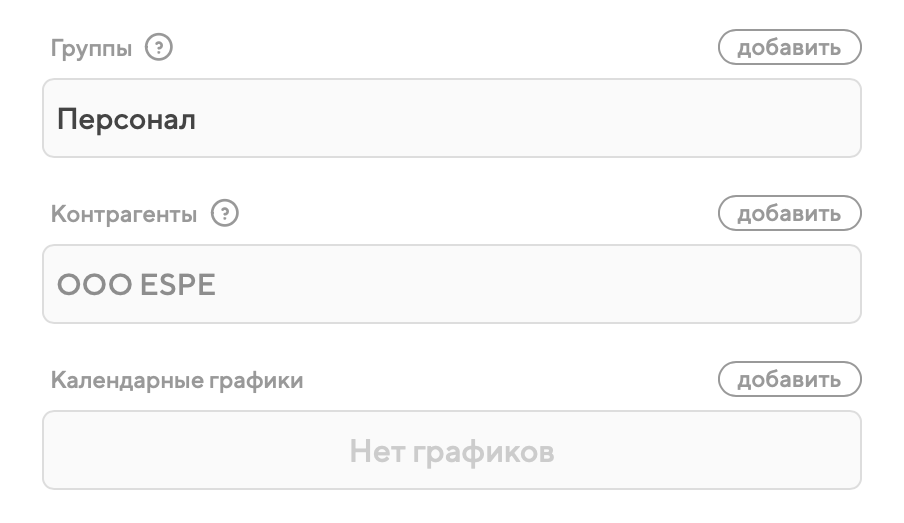Select the ООО ESPE contractor entry

[x=136, y=286]
